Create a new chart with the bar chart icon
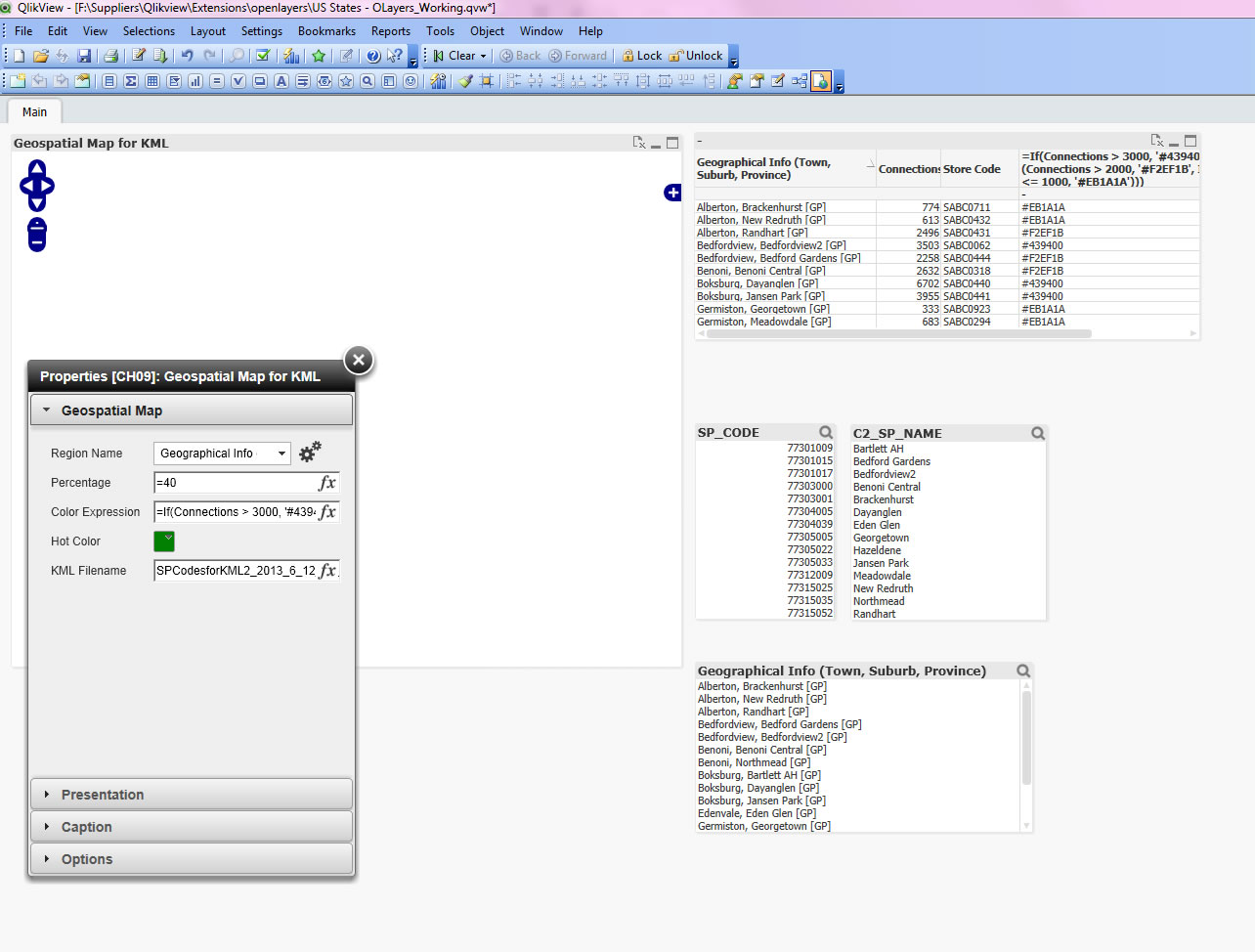The width and height of the screenshot is (1255, 952). 195,81
